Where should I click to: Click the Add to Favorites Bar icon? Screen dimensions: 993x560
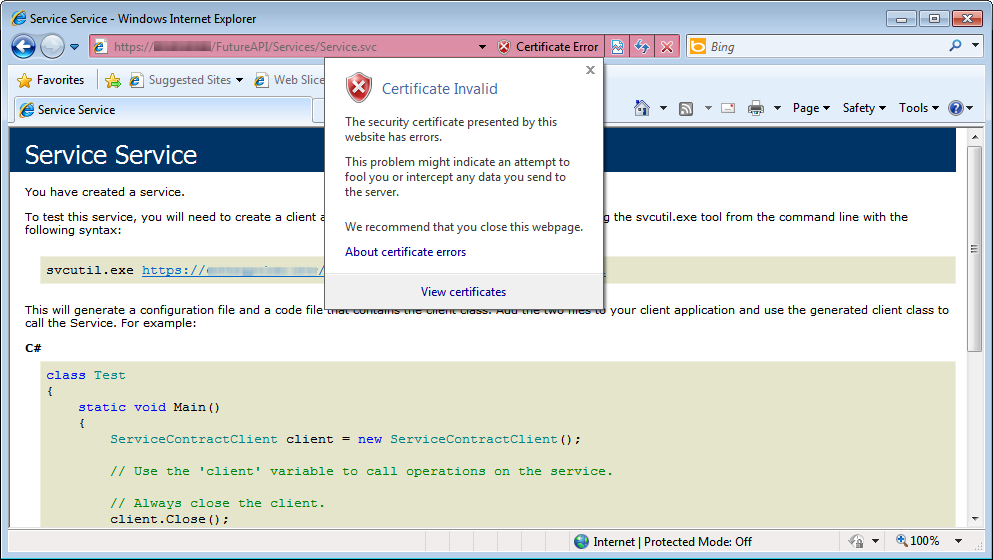[113, 80]
